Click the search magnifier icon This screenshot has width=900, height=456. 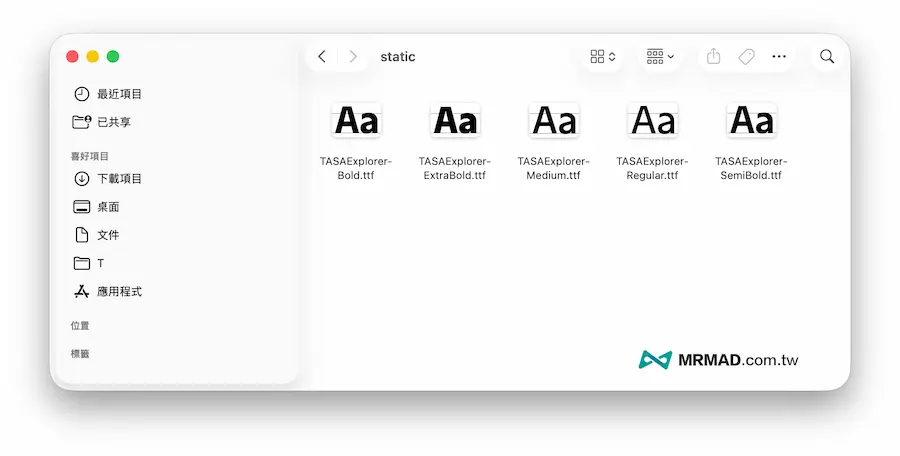click(827, 56)
